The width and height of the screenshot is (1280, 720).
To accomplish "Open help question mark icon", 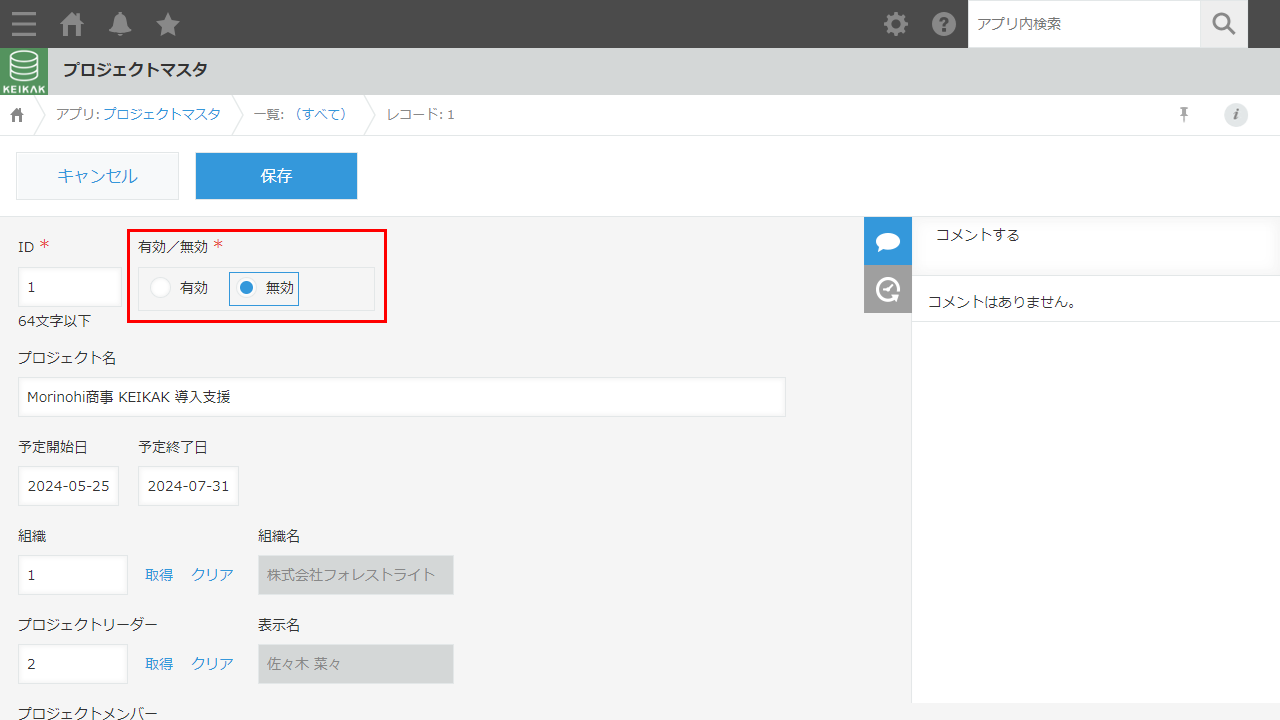I will point(944,24).
